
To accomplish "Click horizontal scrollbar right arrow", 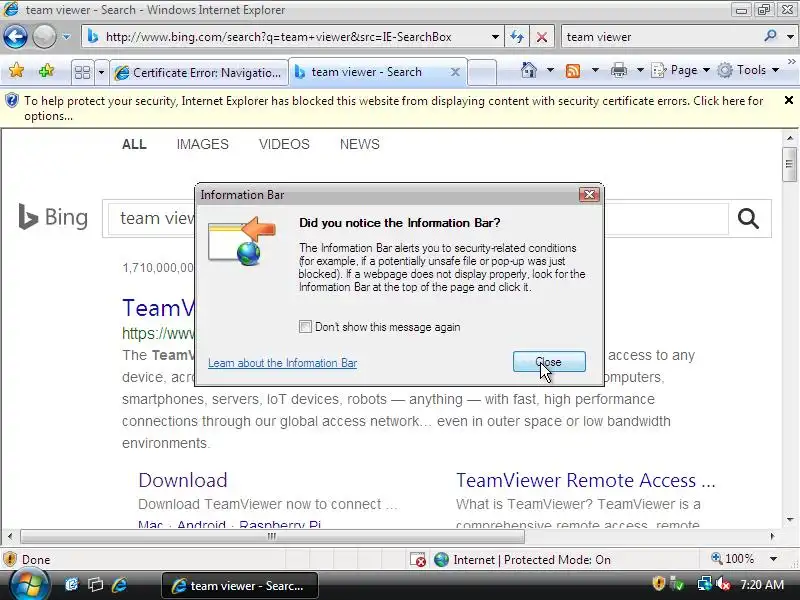I will [x=772, y=536].
